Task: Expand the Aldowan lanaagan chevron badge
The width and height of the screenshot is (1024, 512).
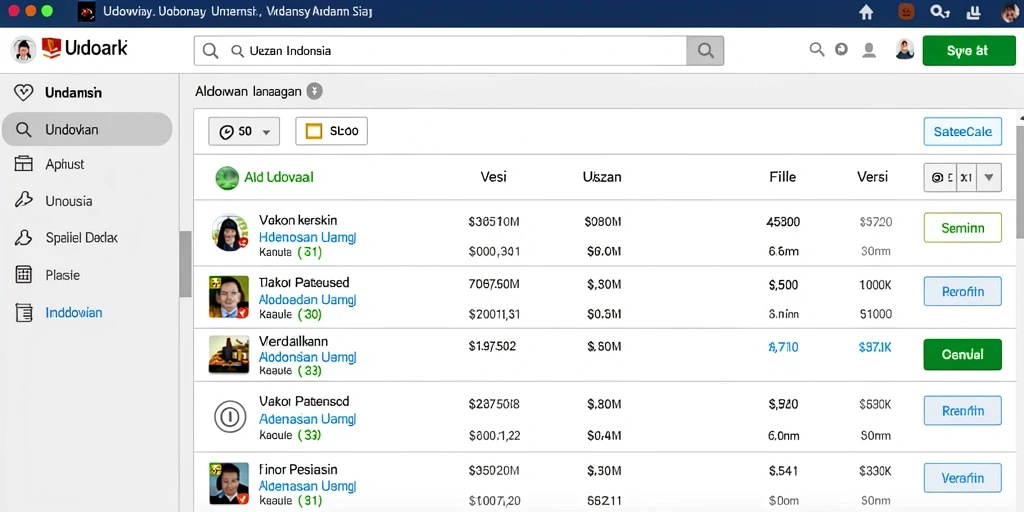Action: [x=315, y=91]
